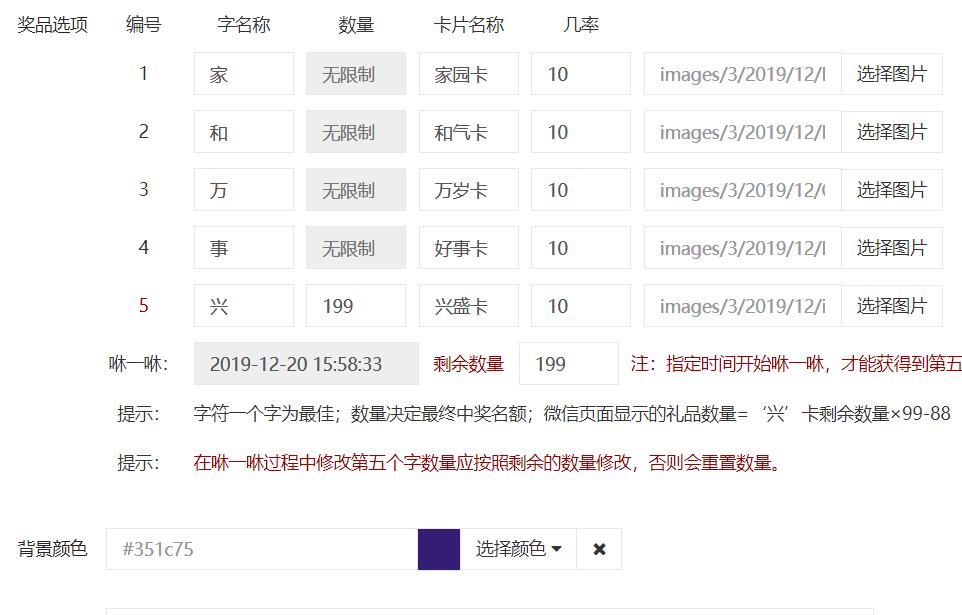Image resolution: width=962 pixels, height=615 pixels.
Task: Click the #351c75 background color field
Action: 262,549
